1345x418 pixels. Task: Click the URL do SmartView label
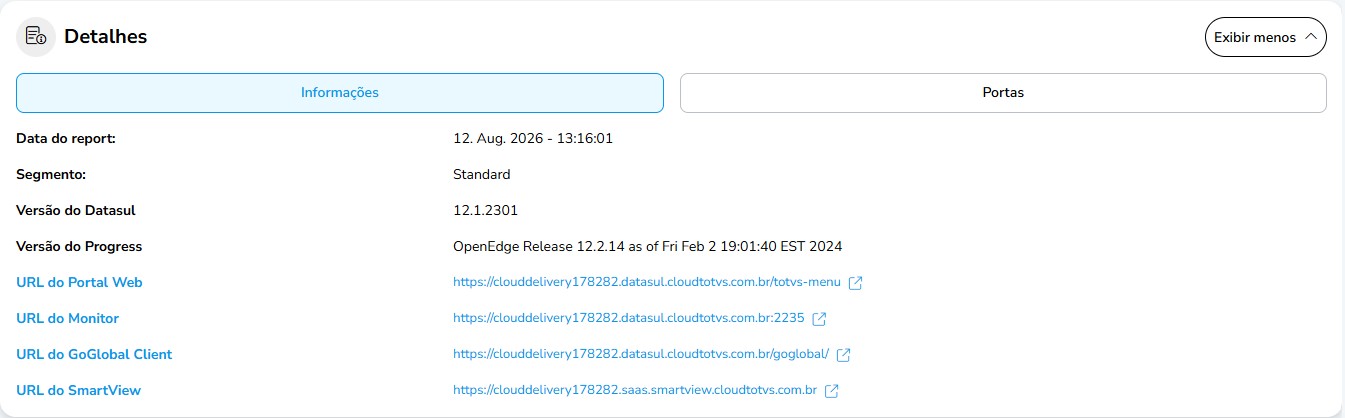tap(78, 391)
